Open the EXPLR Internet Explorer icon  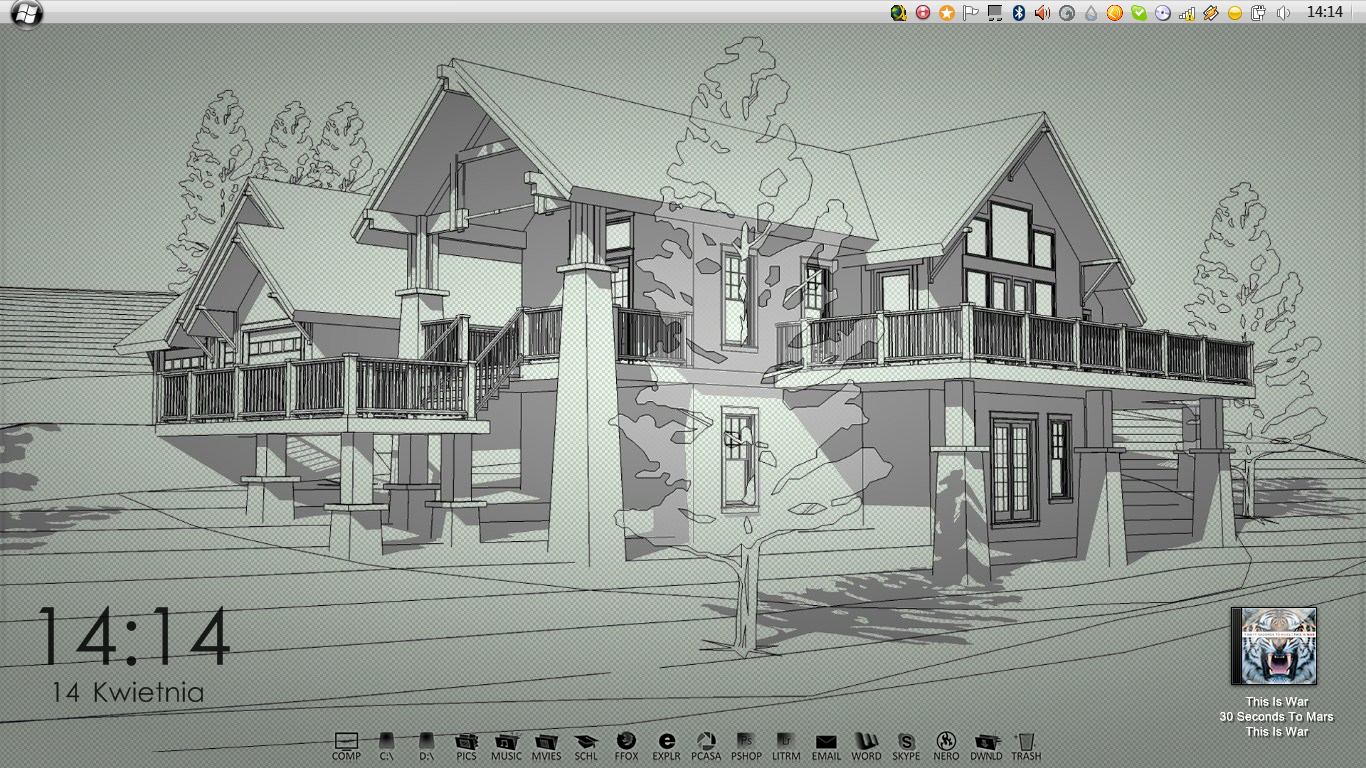pyautogui.click(x=666, y=742)
